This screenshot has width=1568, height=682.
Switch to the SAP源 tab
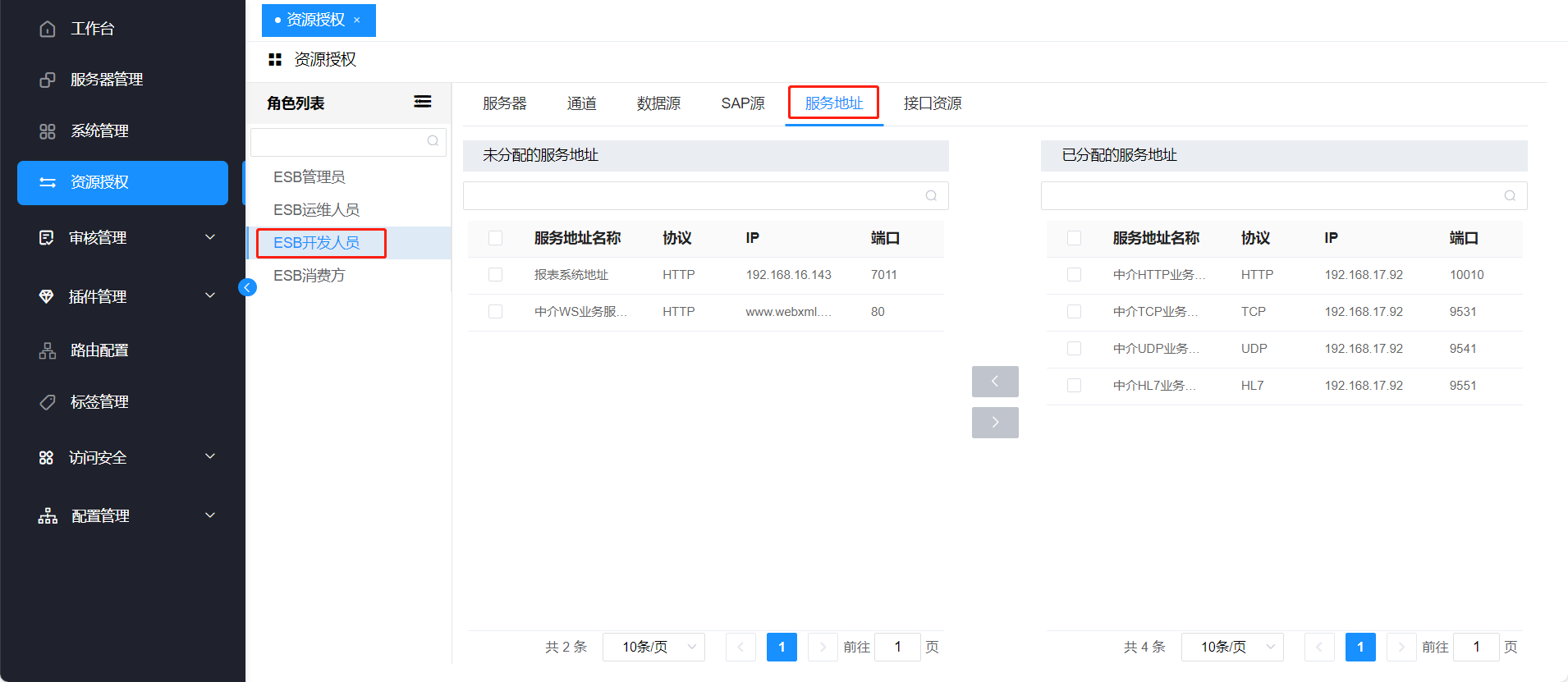pyautogui.click(x=743, y=103)
